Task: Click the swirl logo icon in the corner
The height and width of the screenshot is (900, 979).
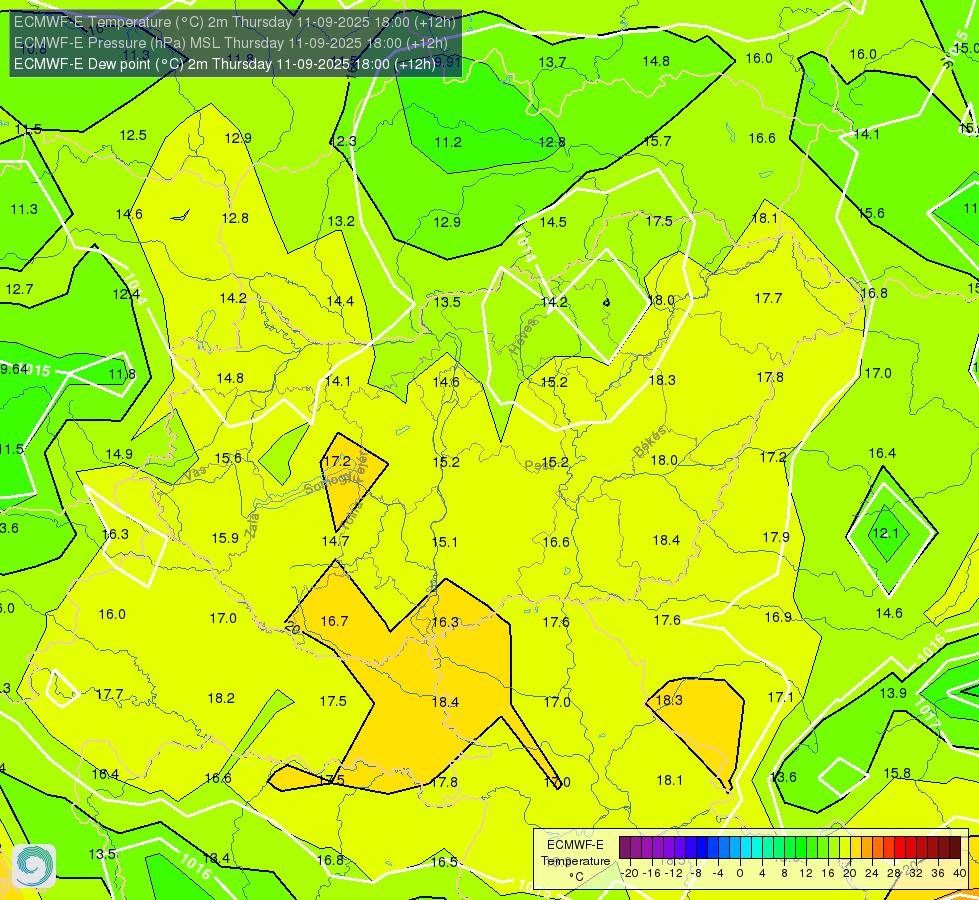Action: (x=34, y=866)
